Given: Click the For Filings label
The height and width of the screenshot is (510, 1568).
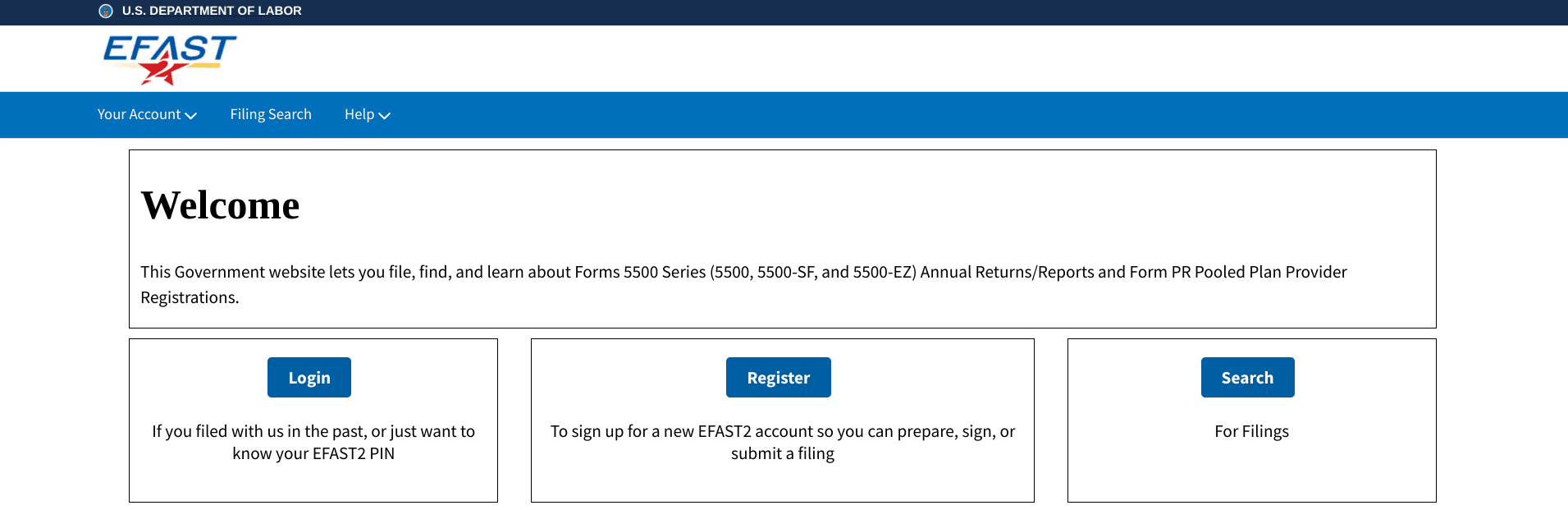Looking at the screenshot, I should pos(1250,431).
